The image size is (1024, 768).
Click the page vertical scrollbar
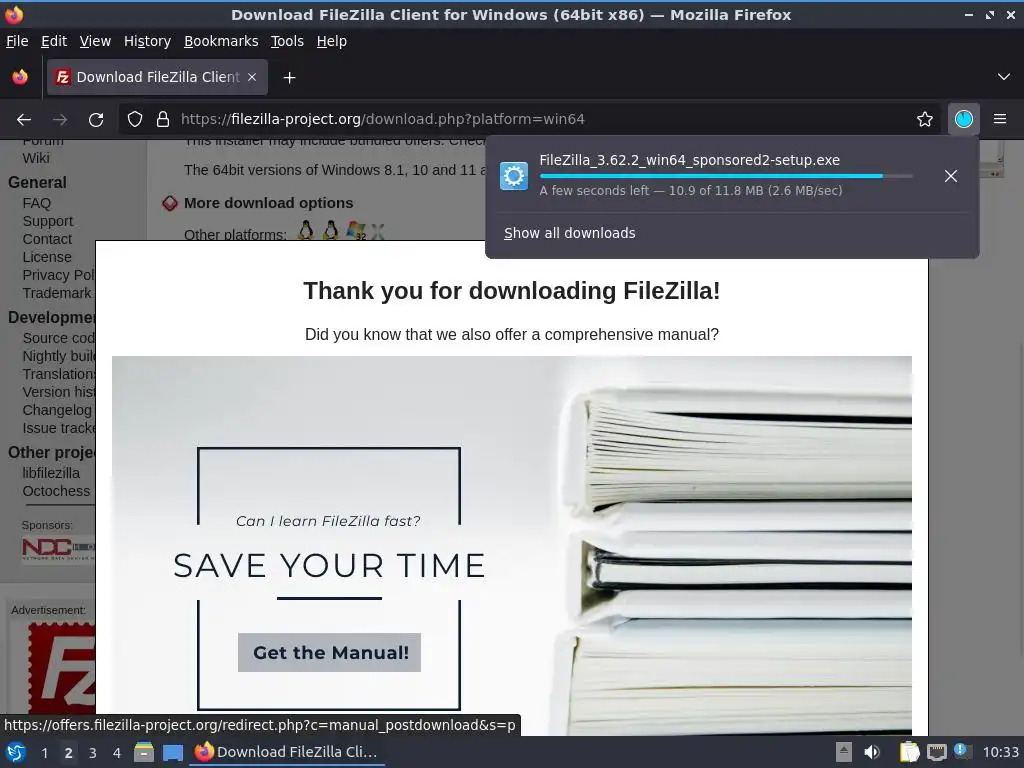1020,438
